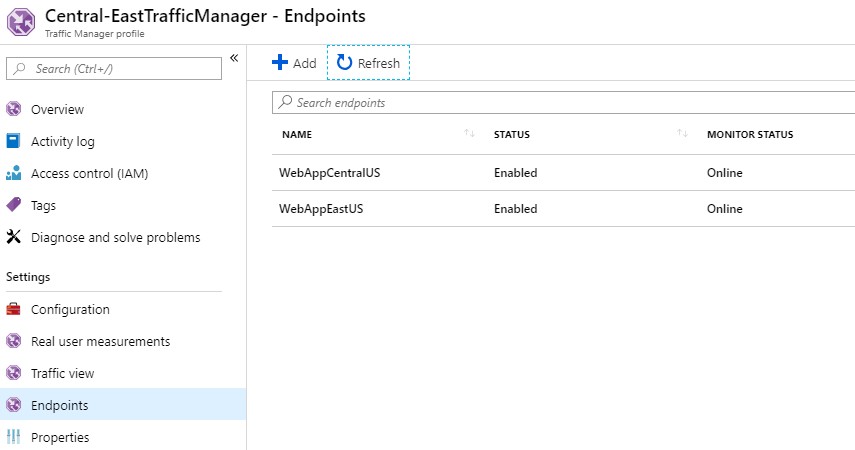
Task: Click the Central-EastTrafficManager - Endpoints title
Action: pyautogui.click(x=205, y=16)
